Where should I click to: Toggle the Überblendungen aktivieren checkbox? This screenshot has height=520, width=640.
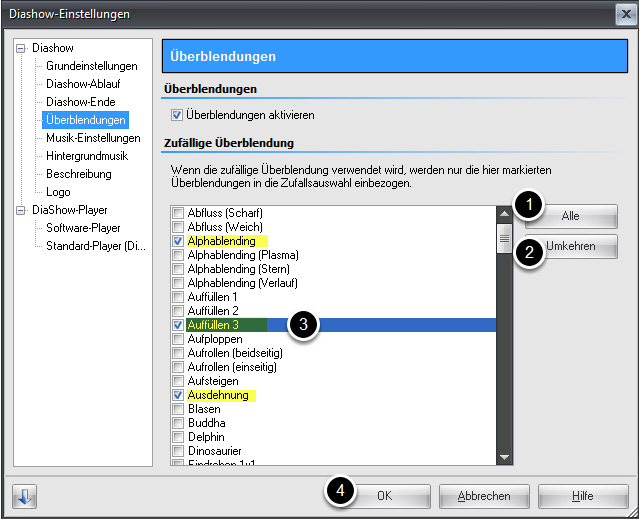pyautogui.click(x=177, y=115)
